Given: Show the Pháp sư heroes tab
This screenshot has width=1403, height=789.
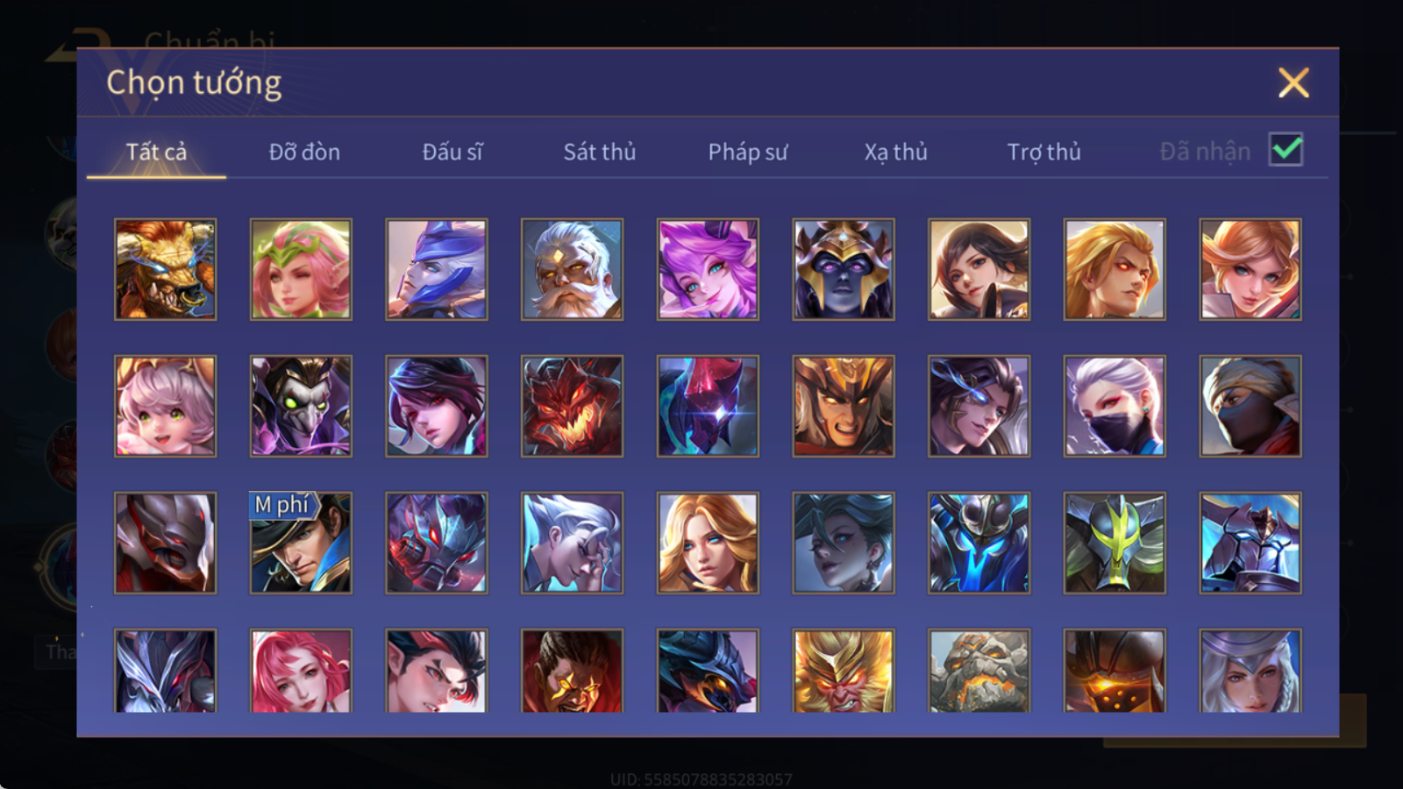Looking at the screenshot, I should pos(748,152).
